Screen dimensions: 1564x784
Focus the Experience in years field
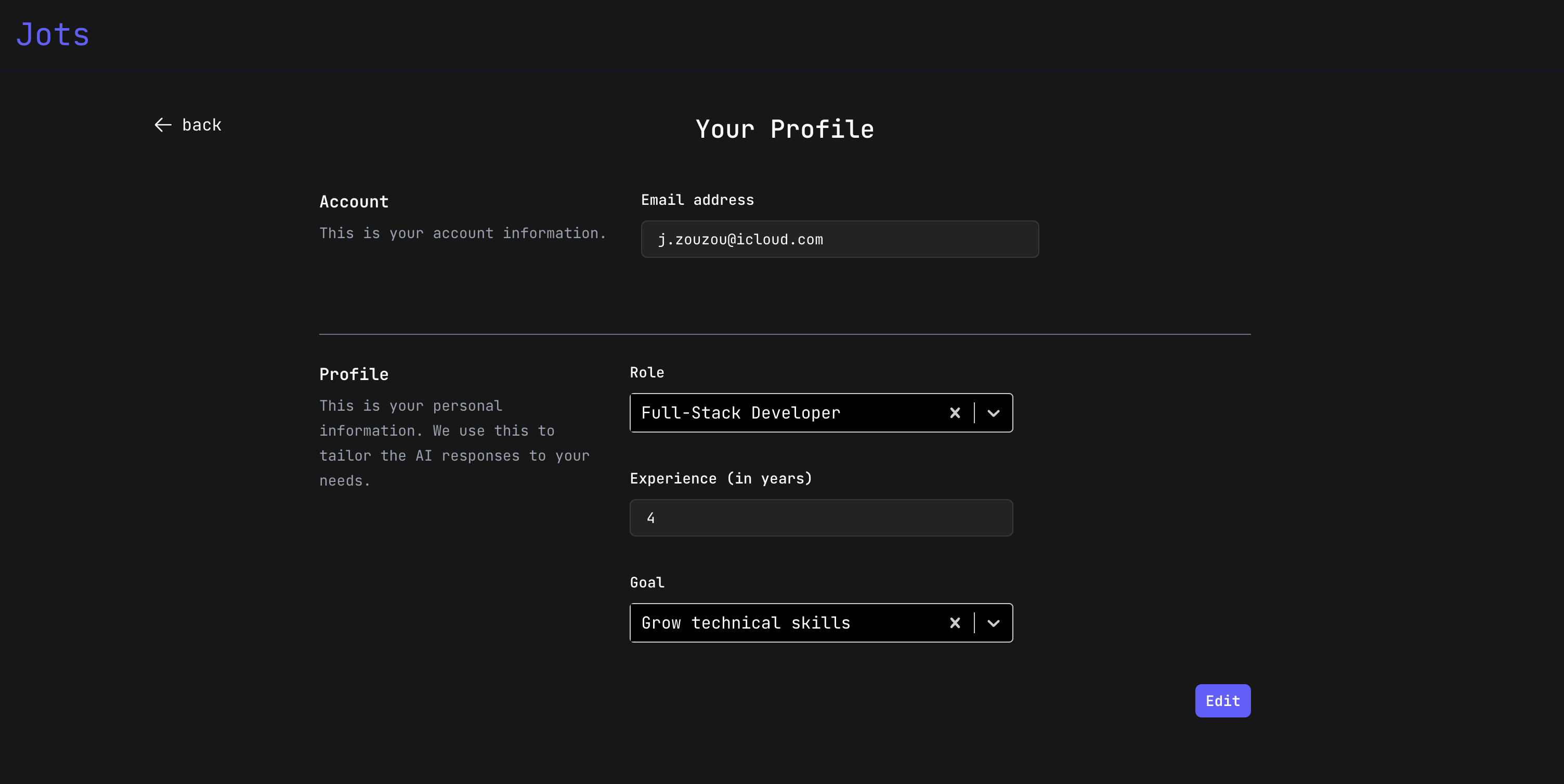tap(821, 518)
